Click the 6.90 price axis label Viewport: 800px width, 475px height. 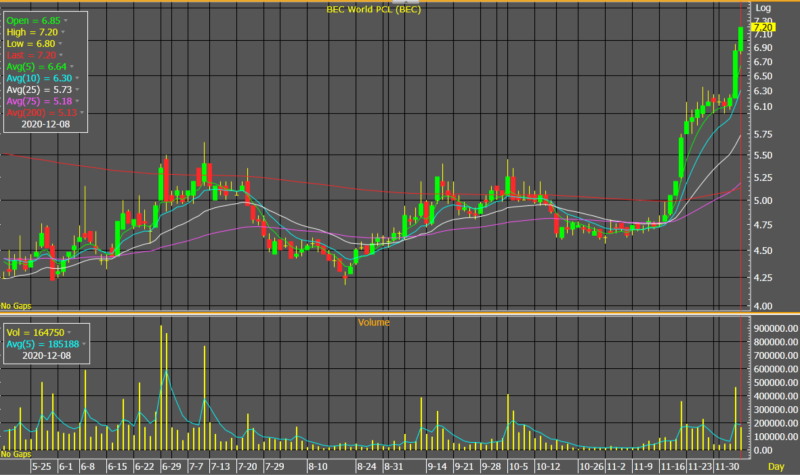pos(763,47)
